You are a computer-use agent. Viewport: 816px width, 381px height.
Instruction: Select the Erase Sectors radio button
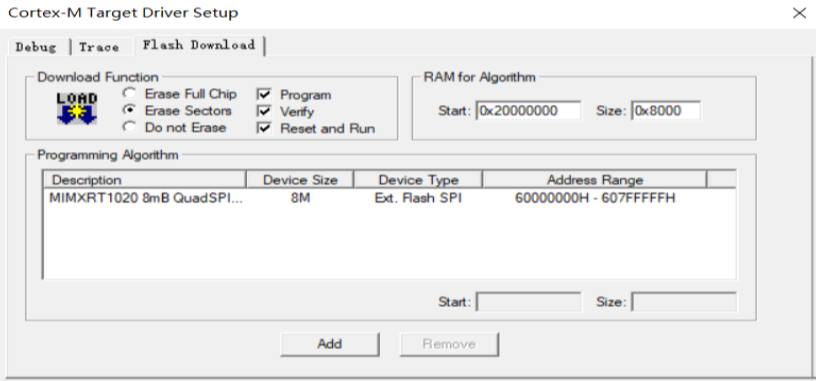tap(129, 110)
